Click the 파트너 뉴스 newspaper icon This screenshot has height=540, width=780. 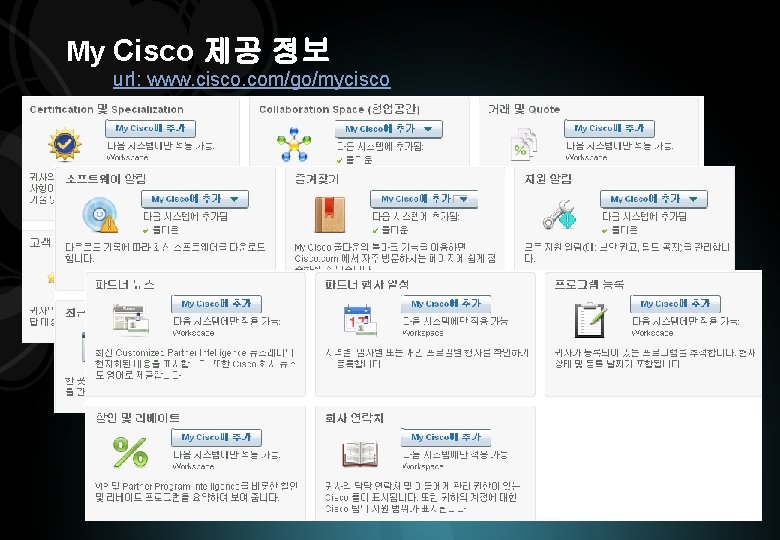point(131,319)
